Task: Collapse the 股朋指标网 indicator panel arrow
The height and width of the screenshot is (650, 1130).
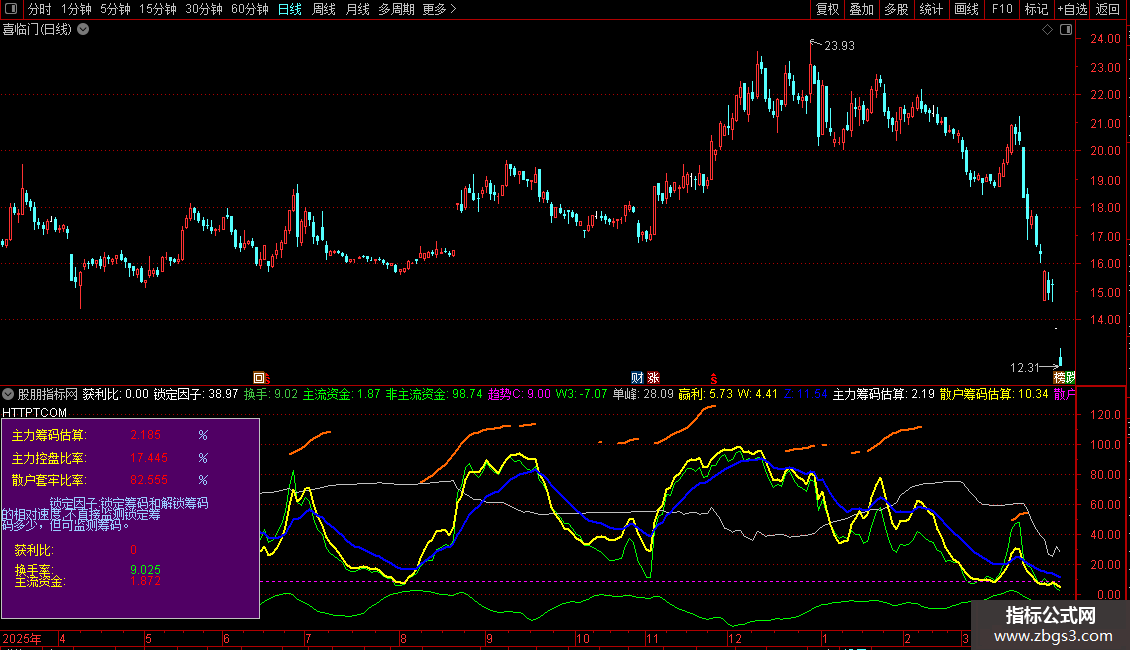Action: pos(8,394)
